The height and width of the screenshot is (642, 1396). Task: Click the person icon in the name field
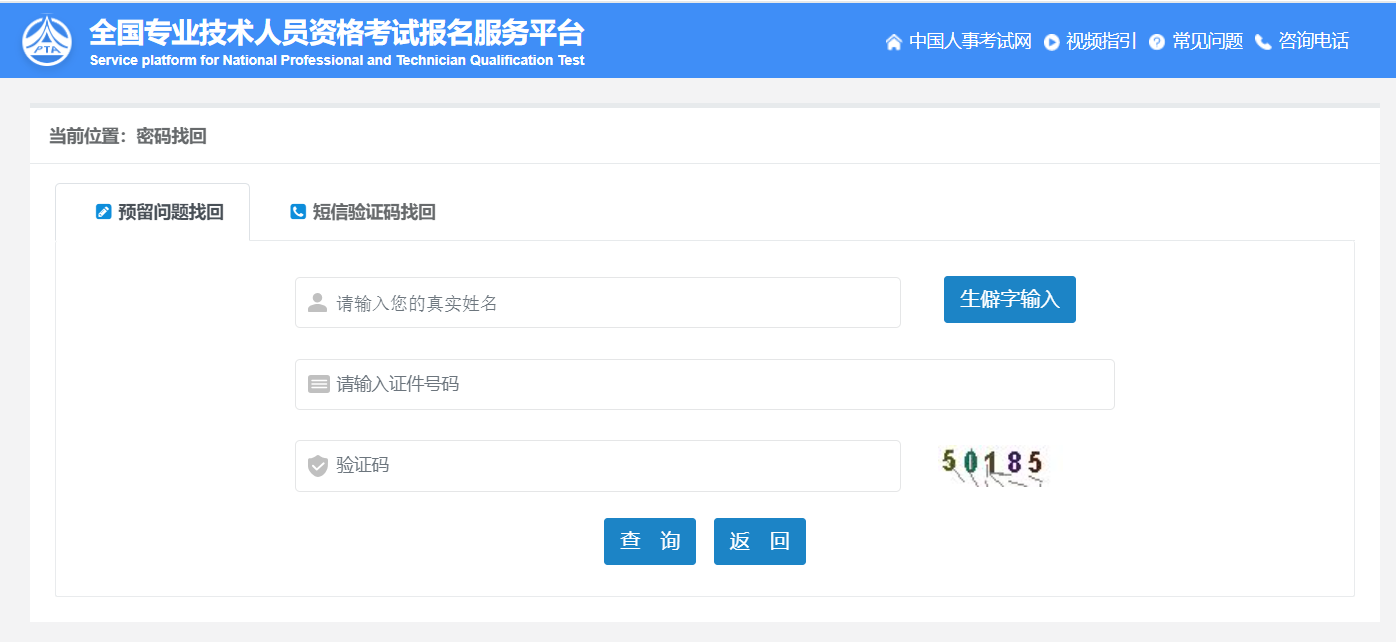coord(318,303)
